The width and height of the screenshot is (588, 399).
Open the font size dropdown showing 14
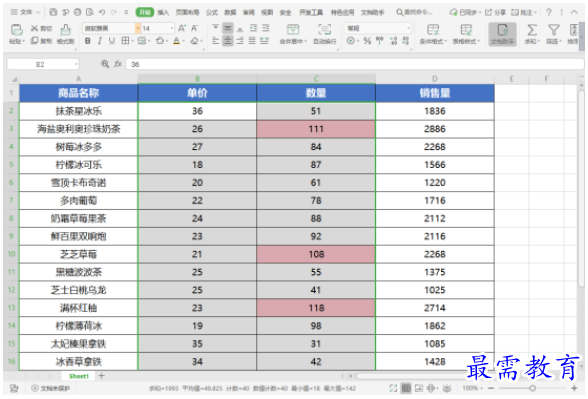pos(172,28)
